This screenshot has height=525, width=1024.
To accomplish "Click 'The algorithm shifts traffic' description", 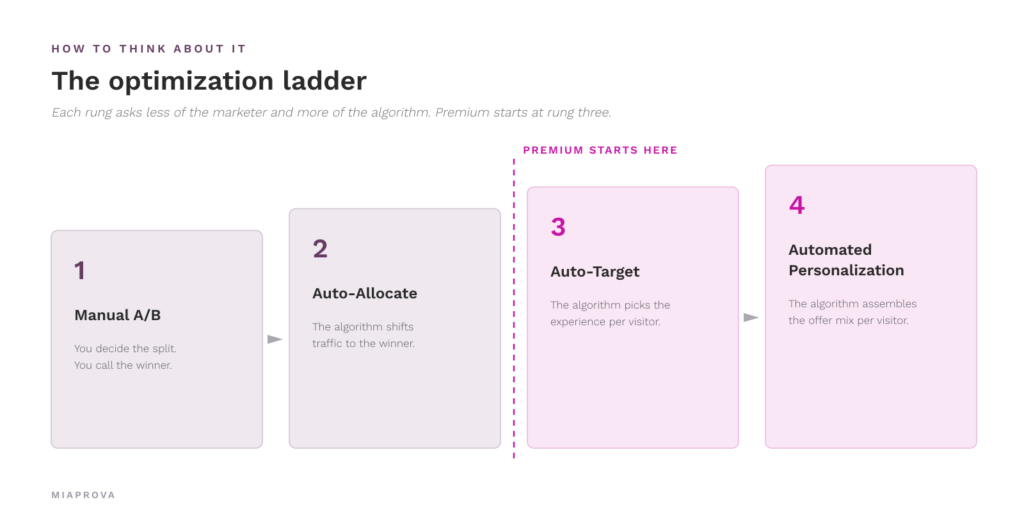I will click(363, 335).
